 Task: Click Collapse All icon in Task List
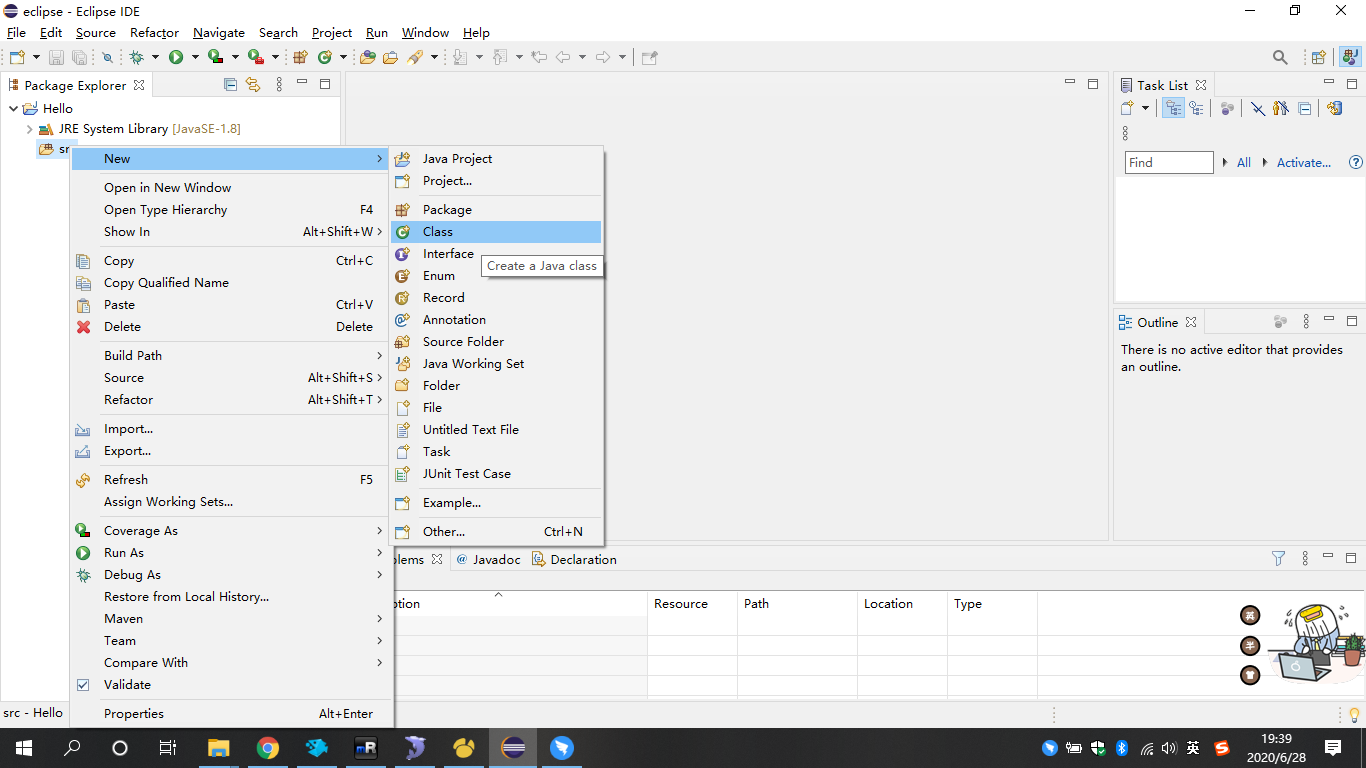[x=1305, y=108]
